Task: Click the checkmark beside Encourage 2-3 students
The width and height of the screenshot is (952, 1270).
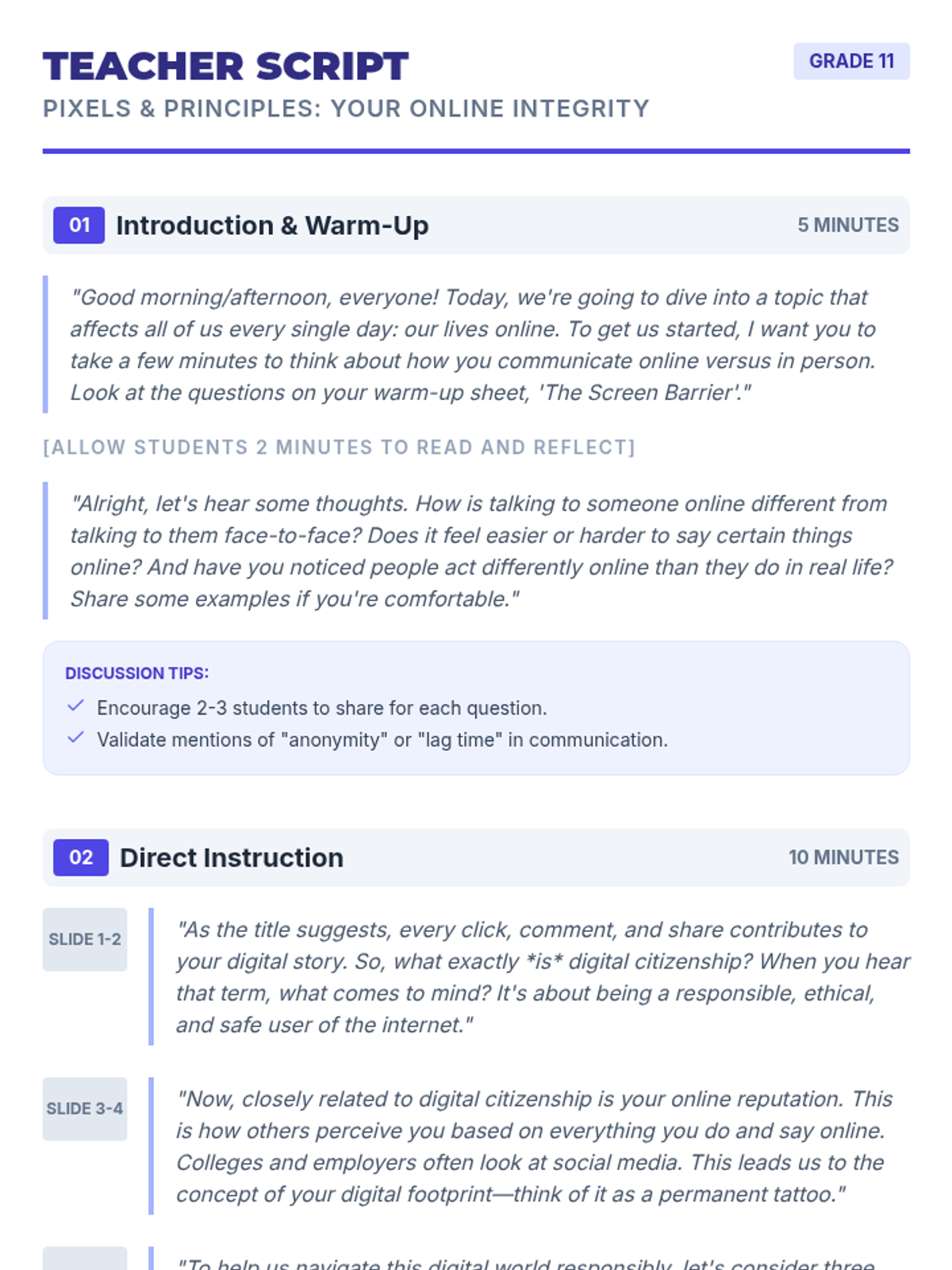Action: coord(76,706)
